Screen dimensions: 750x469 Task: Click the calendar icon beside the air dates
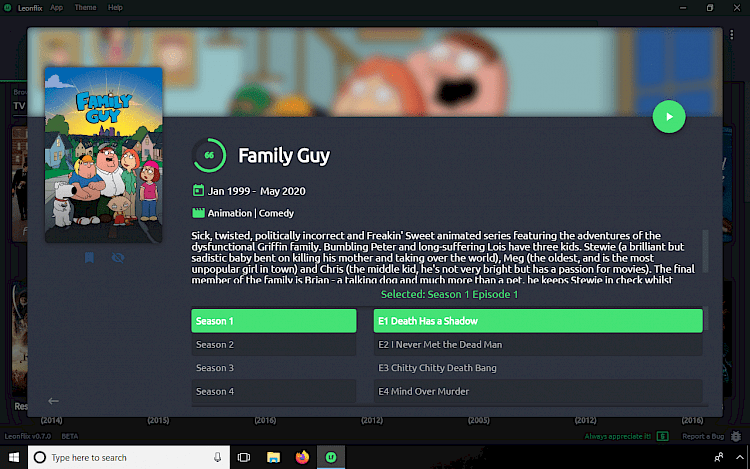point(198,190)
